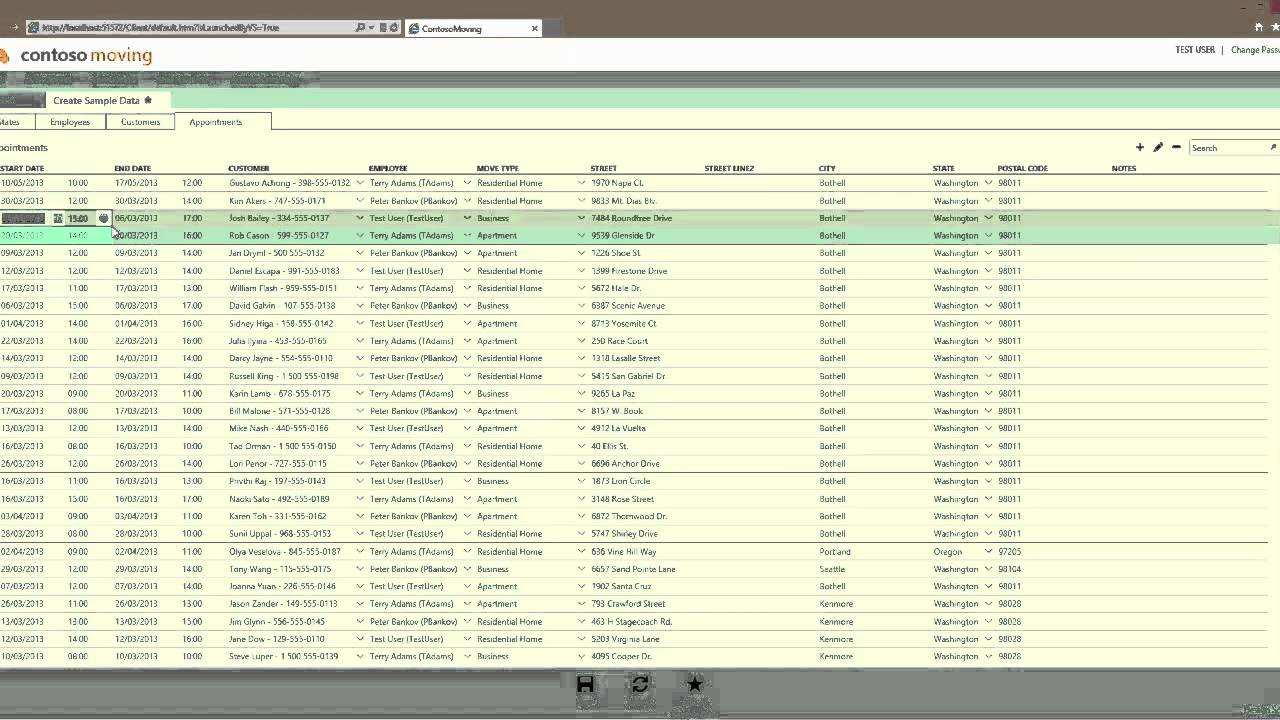Open move type dropdown in Josh Bailey row
This screenshot has height=720, width=1280.
point(581,218)
